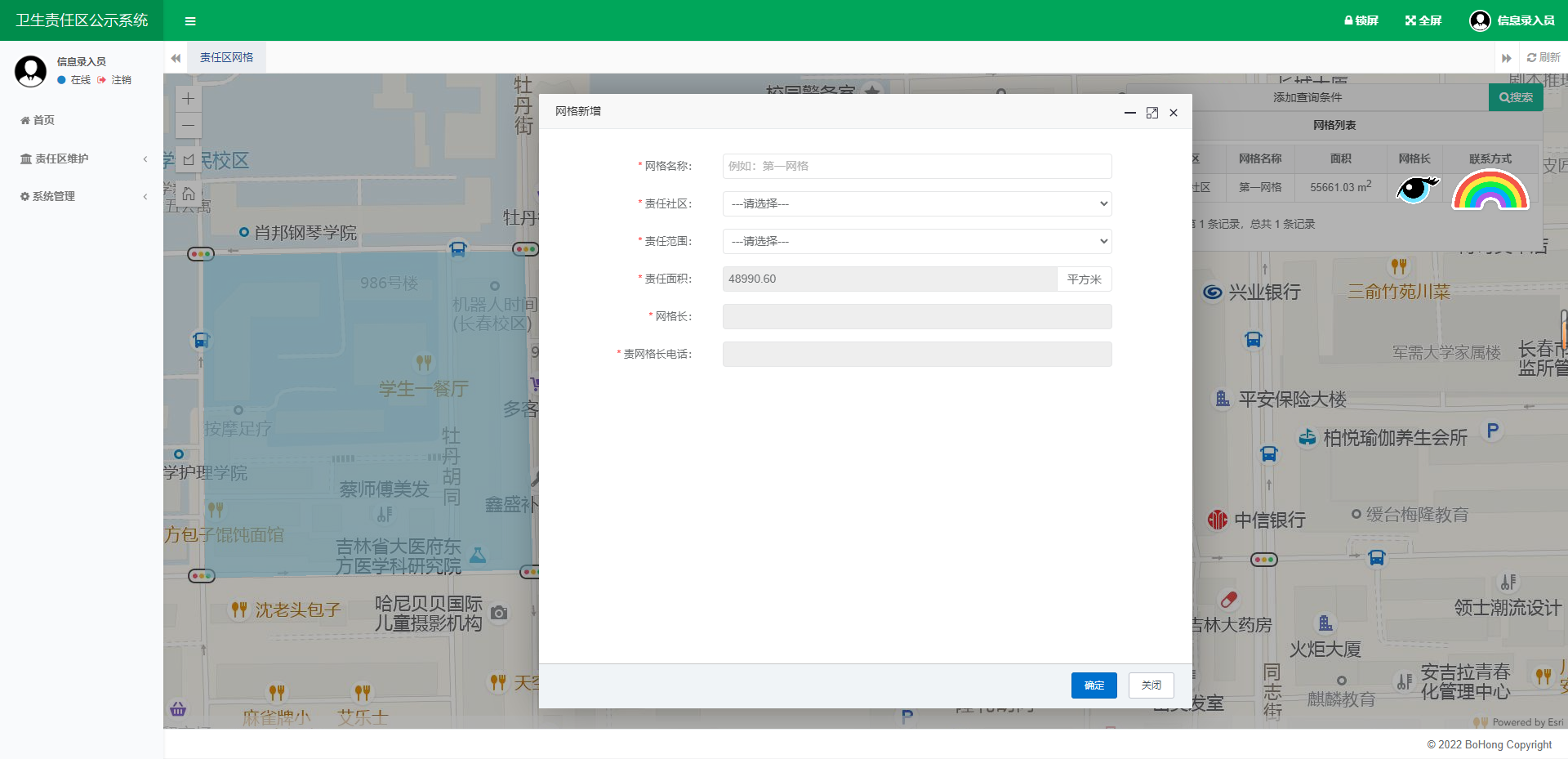
Task: Click the 网格名称 column header
Action: coord(1260,158)
